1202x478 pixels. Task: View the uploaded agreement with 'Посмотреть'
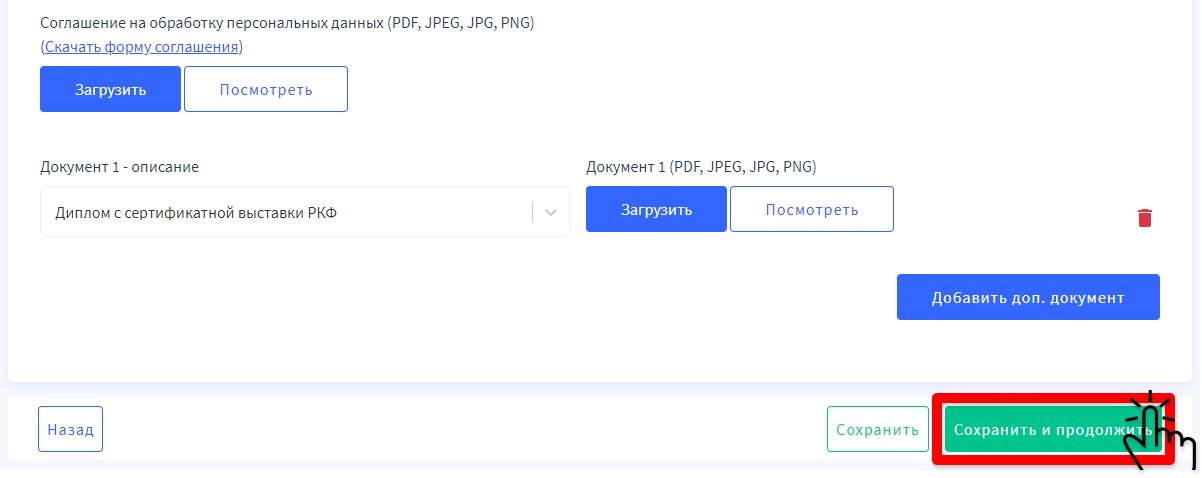[x=266, y=89]
